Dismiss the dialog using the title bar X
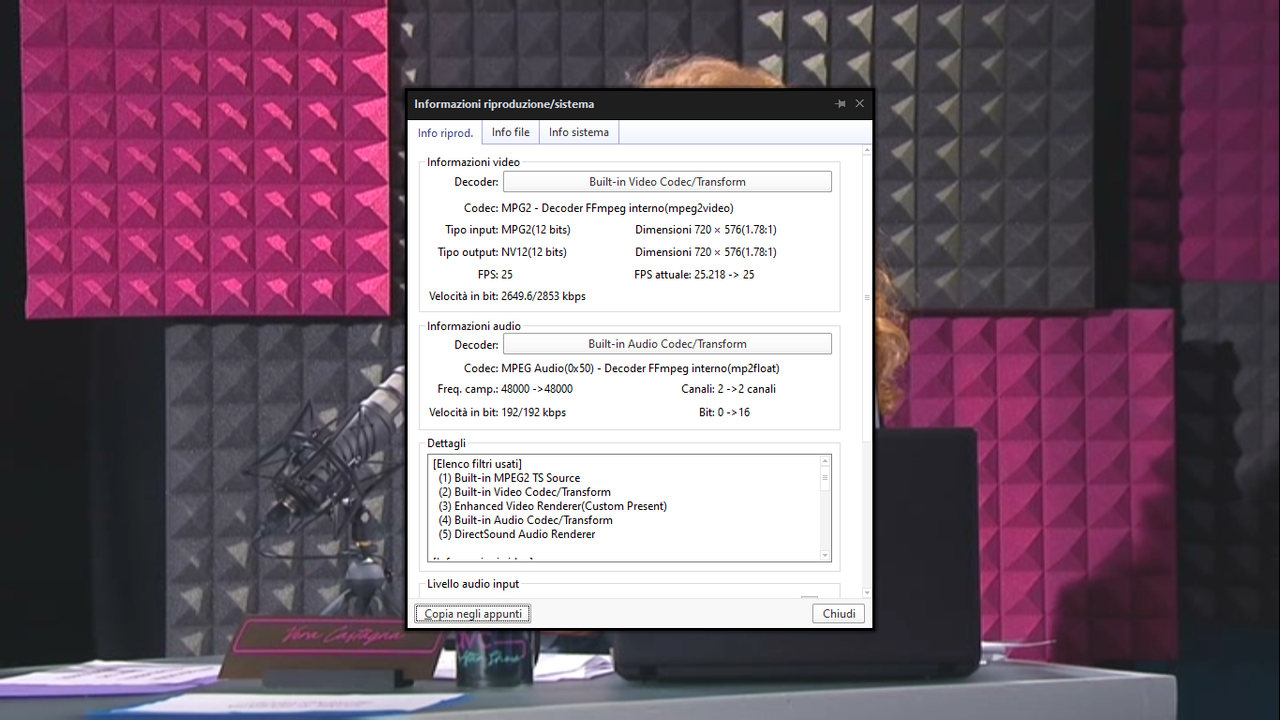 point(859,103)
